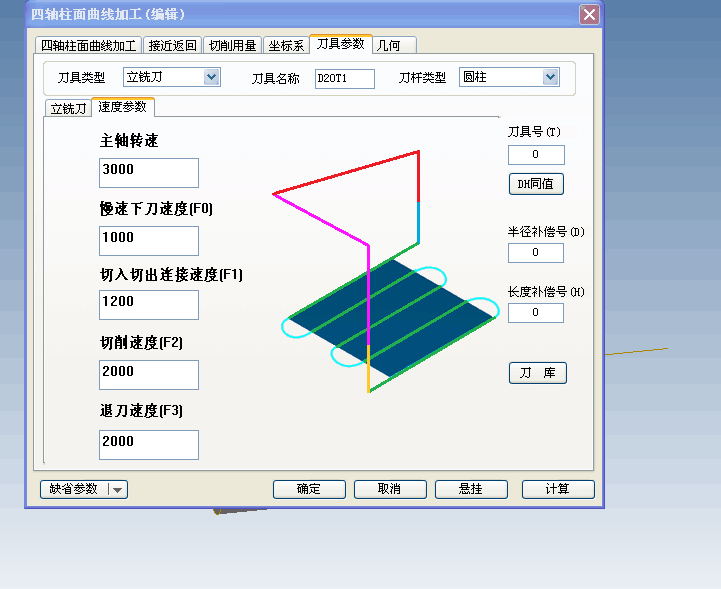Switch to the 四轴柱面曲线加工 tab
Viewport: 721px width, 589px height.
pos(88,46)
